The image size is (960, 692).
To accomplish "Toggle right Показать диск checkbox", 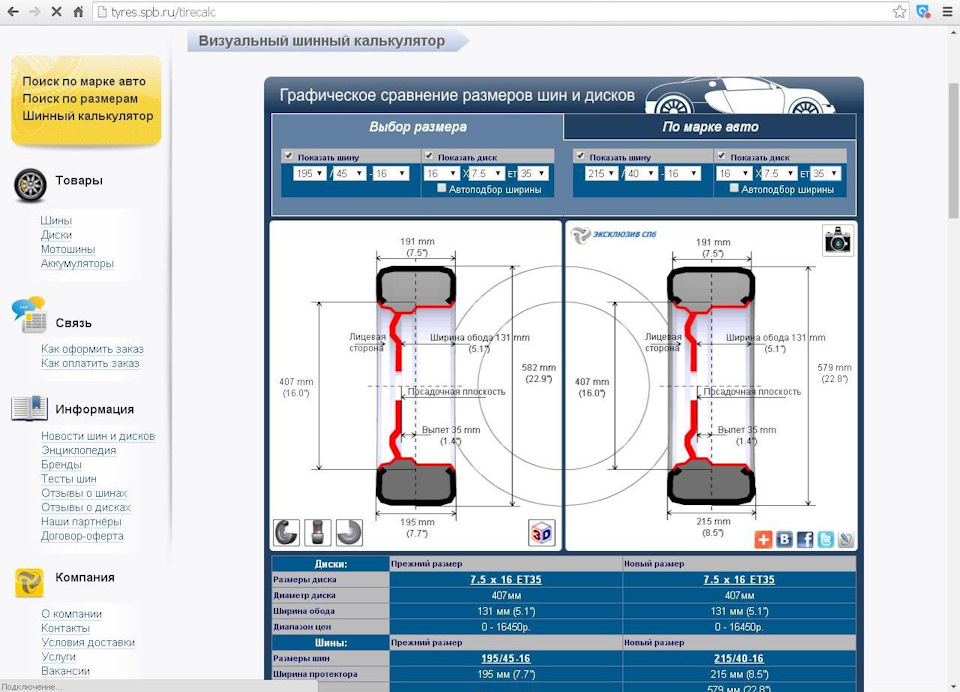I will tap(721, 156).
